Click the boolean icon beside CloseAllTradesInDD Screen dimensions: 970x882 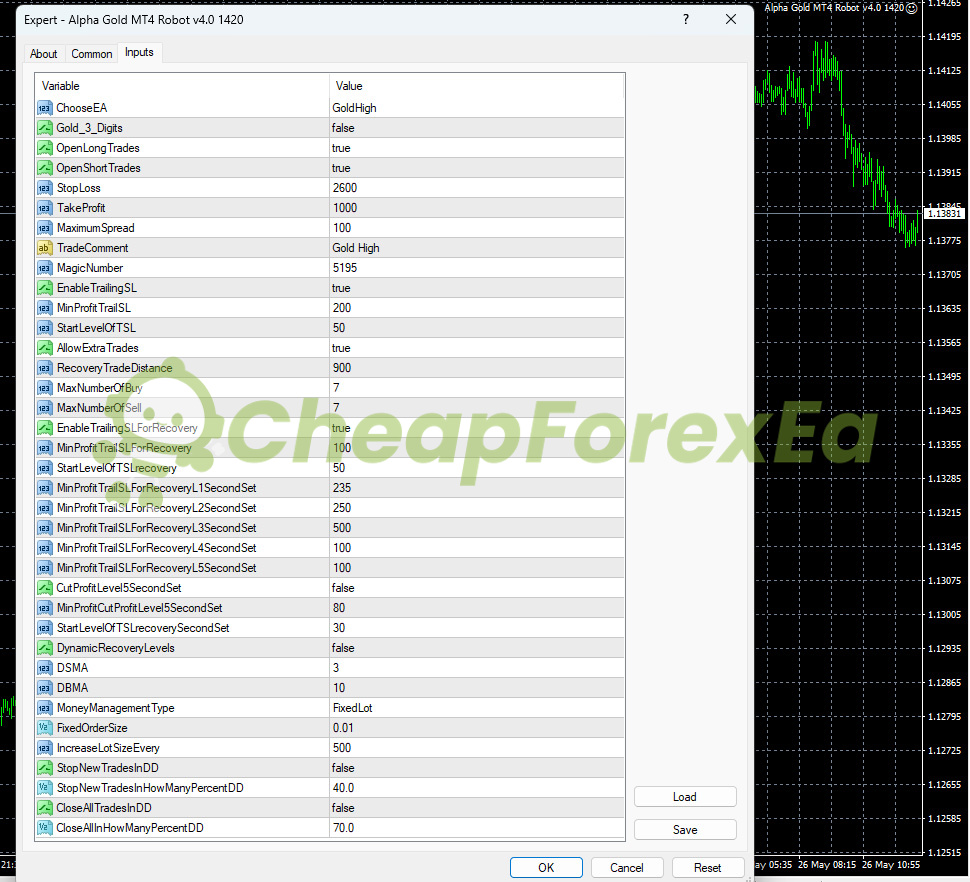click(x=45, y=808)
